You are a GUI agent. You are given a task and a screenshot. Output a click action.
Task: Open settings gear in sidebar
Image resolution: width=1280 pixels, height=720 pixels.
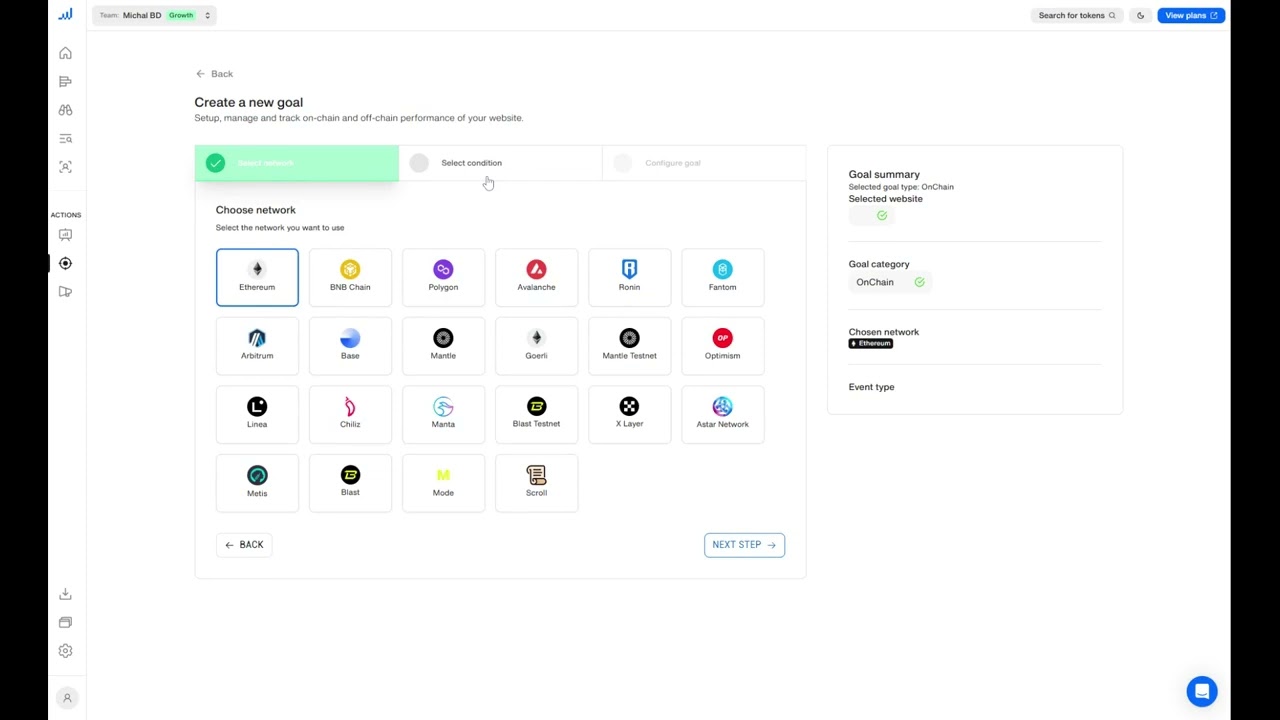coord(65,651)
